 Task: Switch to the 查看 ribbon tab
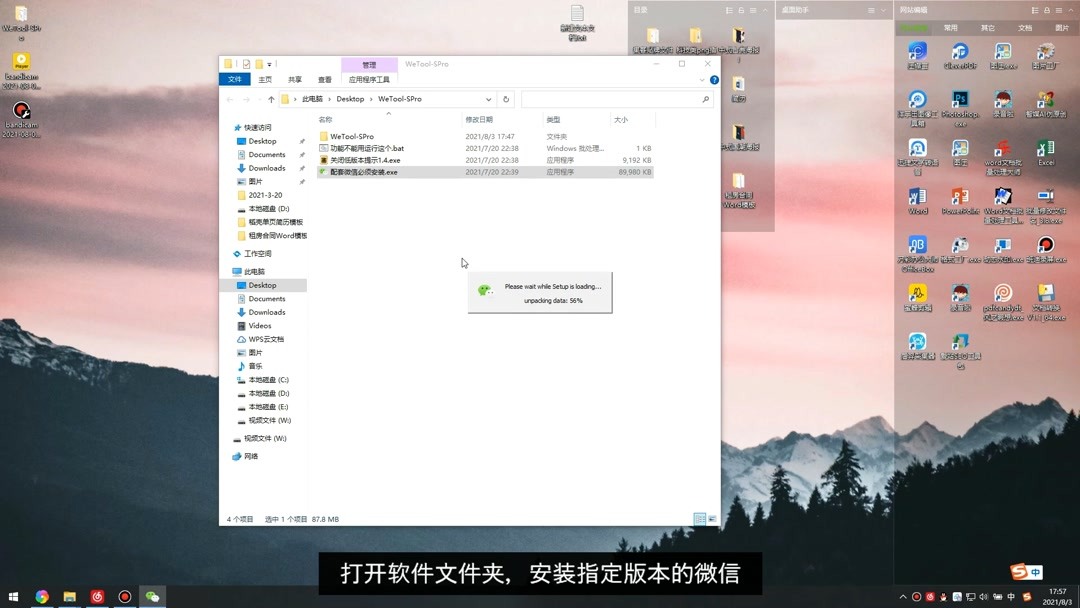tap(324, 79)
